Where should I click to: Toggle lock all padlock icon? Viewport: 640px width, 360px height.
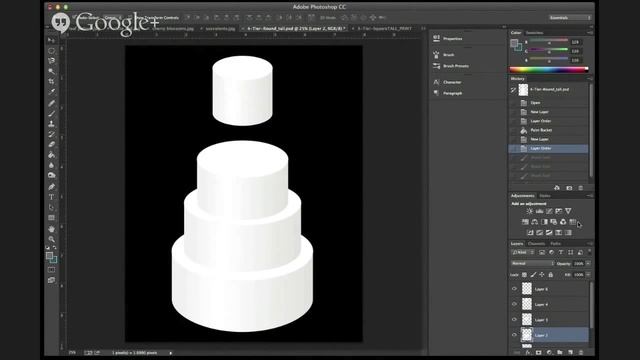tap(551, 275)
